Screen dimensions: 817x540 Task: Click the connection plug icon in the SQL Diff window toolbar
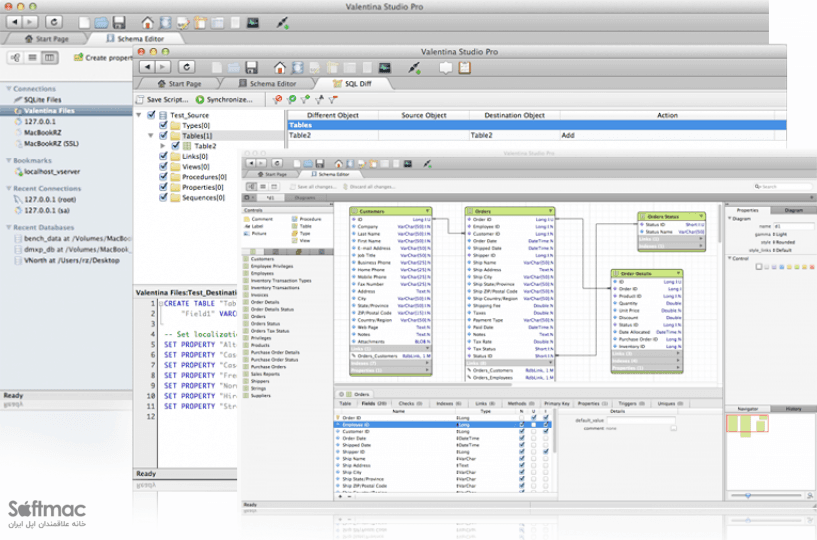click(414, 68)
